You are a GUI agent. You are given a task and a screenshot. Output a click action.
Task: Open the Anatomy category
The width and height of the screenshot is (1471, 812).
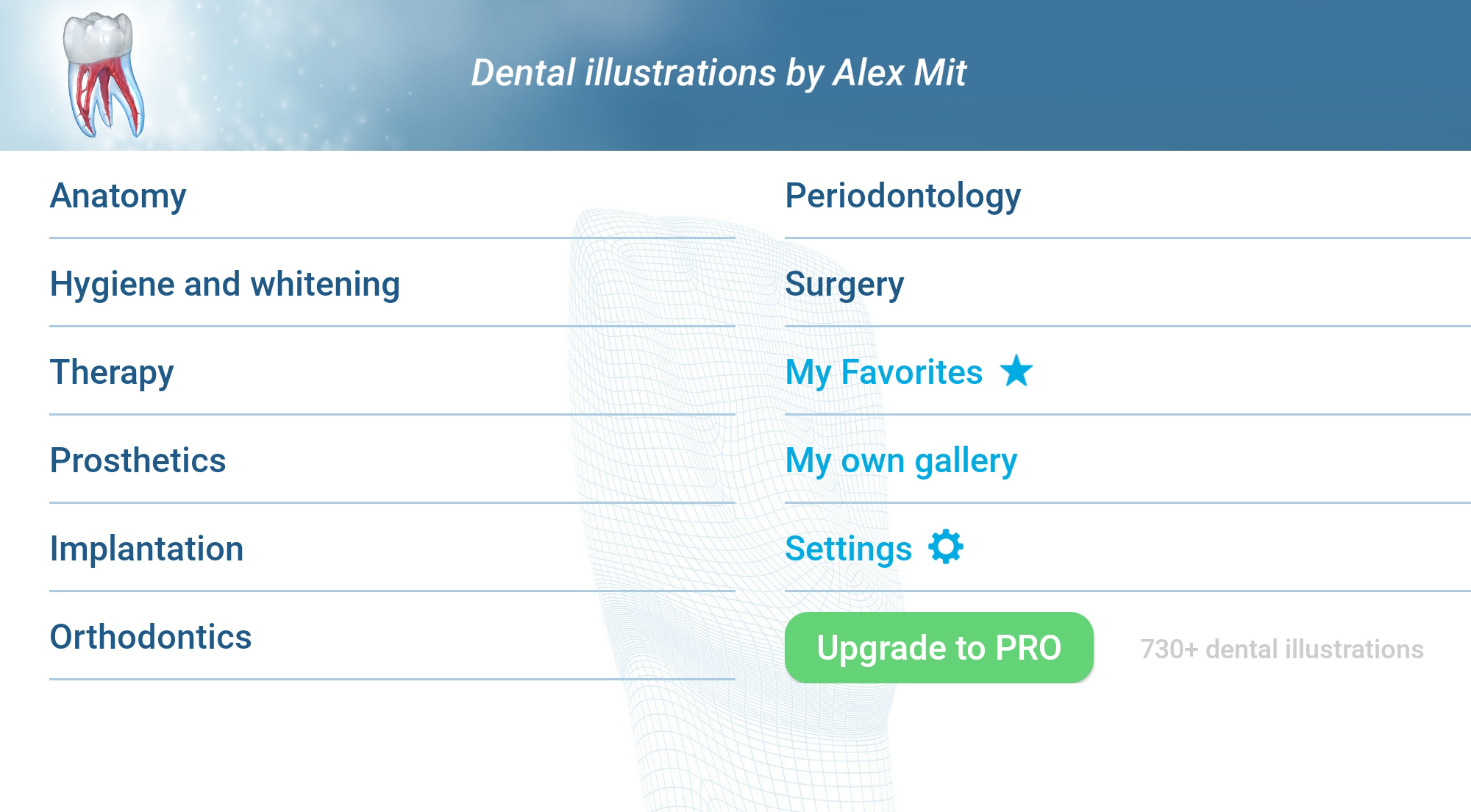pyautogui.click(x=392, y=196)
